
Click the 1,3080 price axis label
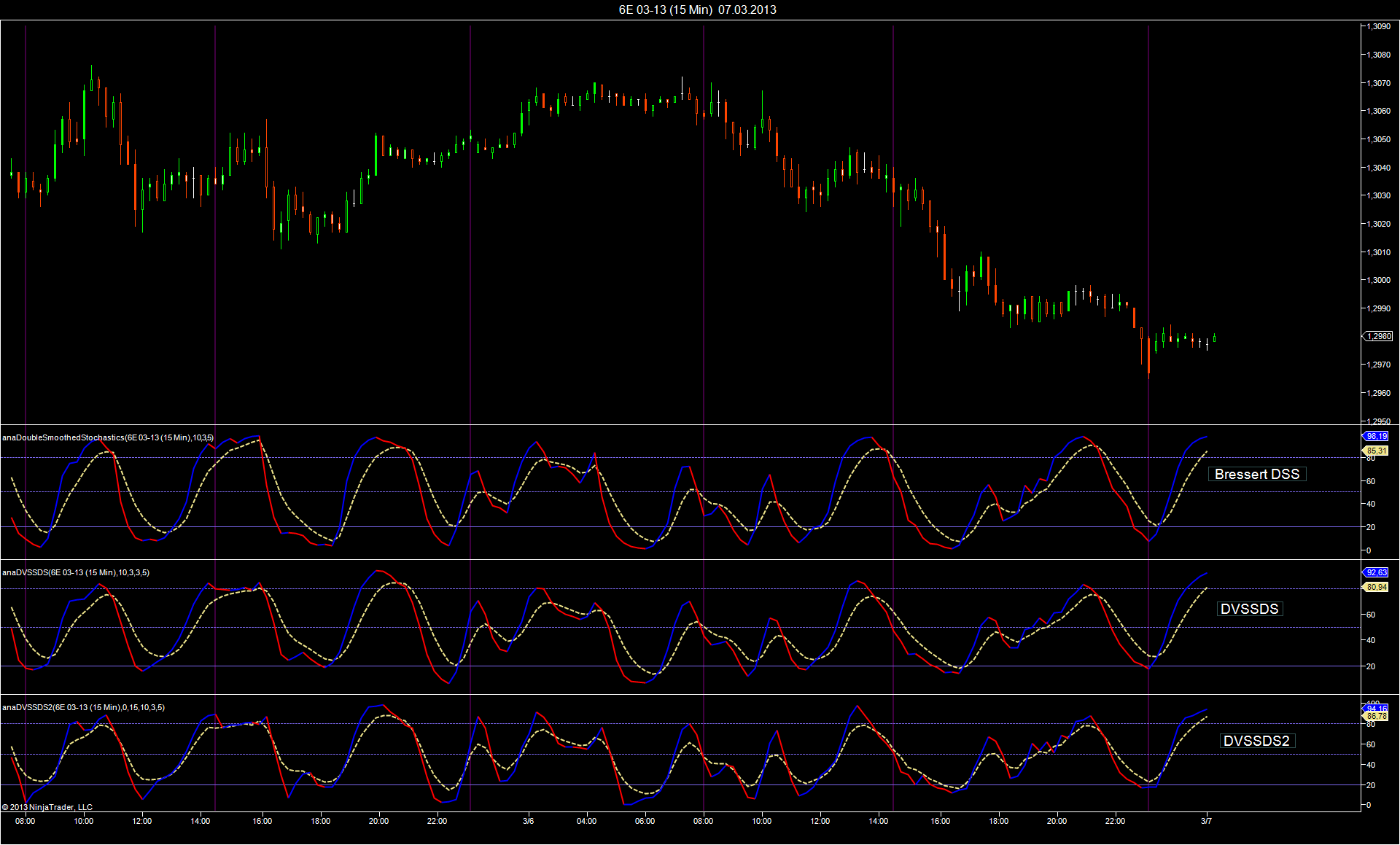coord(1378,55)
